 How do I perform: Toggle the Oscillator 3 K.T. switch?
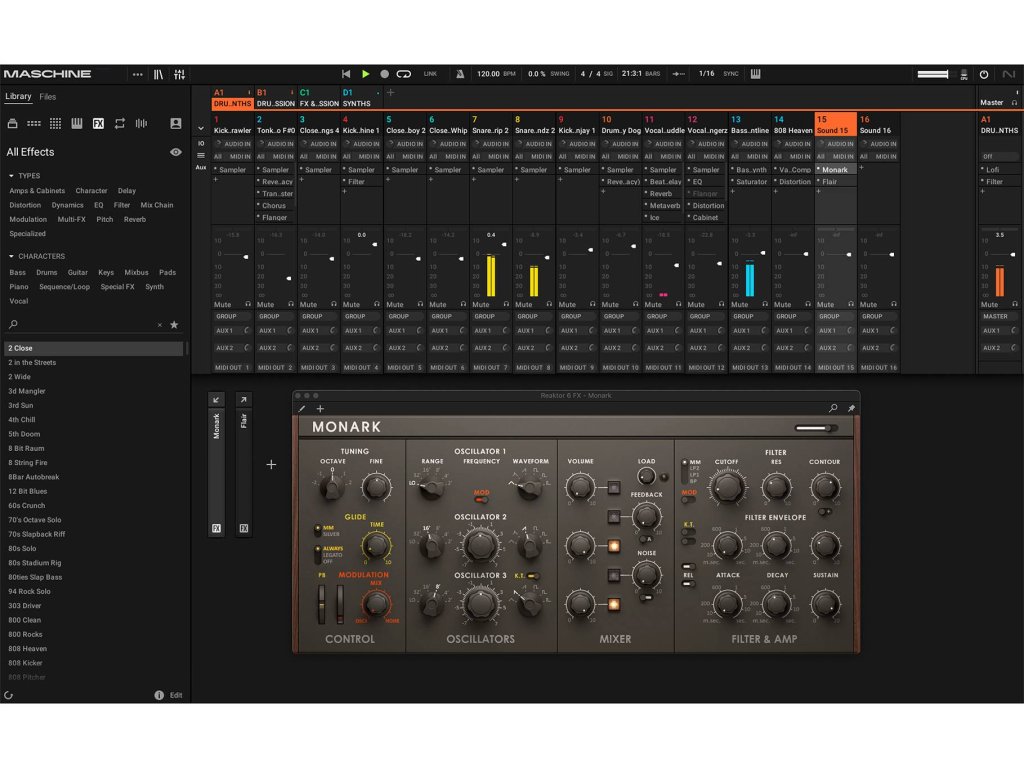[534, 576]
